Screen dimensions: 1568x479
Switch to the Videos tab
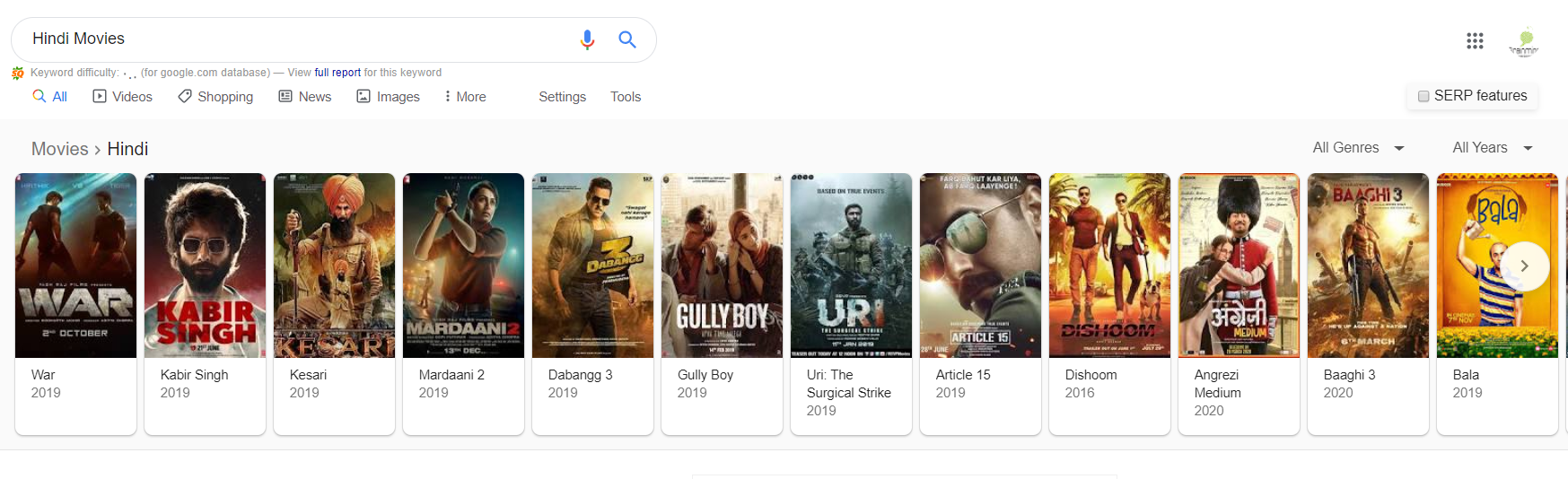(x=123, y=96)
